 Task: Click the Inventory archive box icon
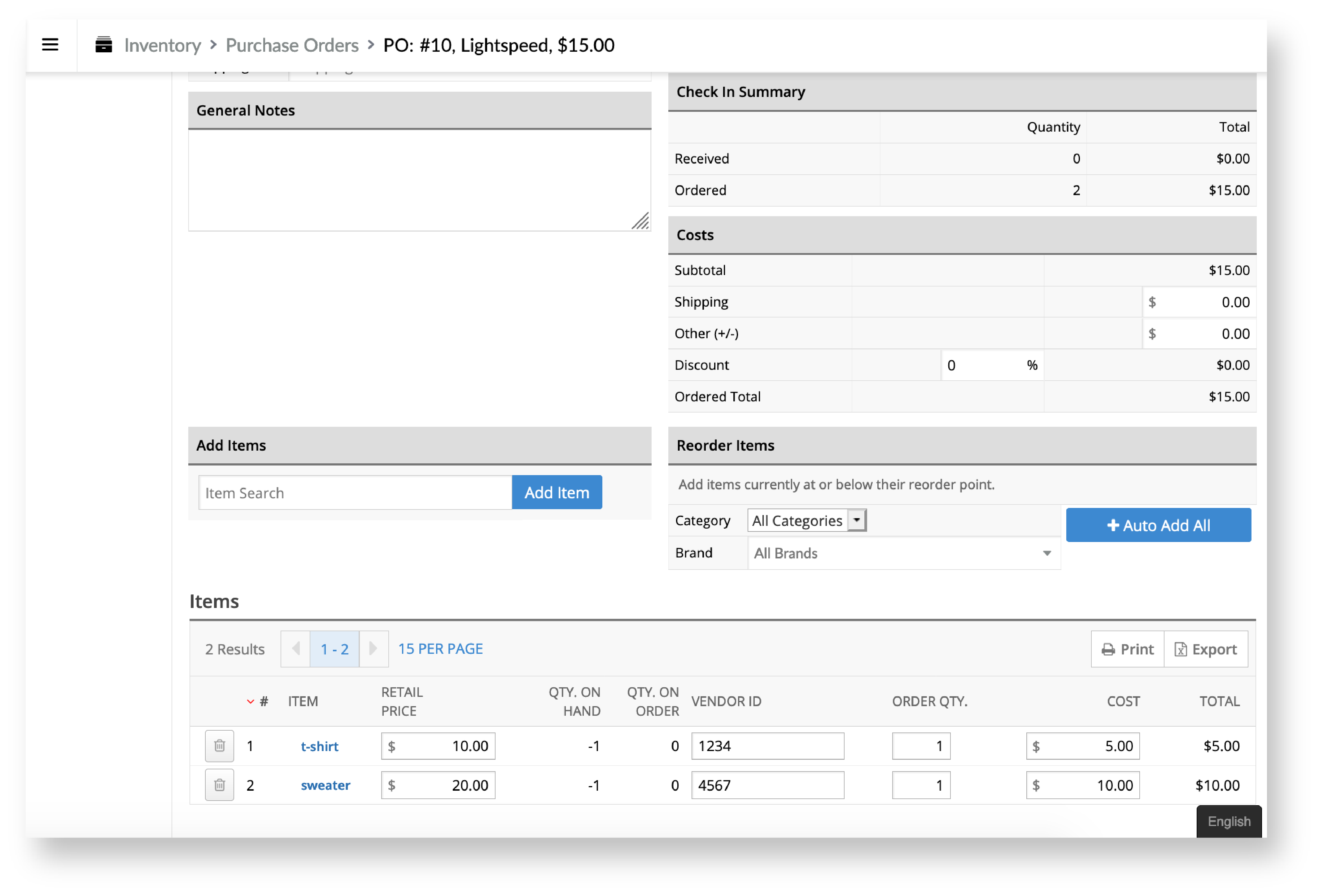point(103,44)
